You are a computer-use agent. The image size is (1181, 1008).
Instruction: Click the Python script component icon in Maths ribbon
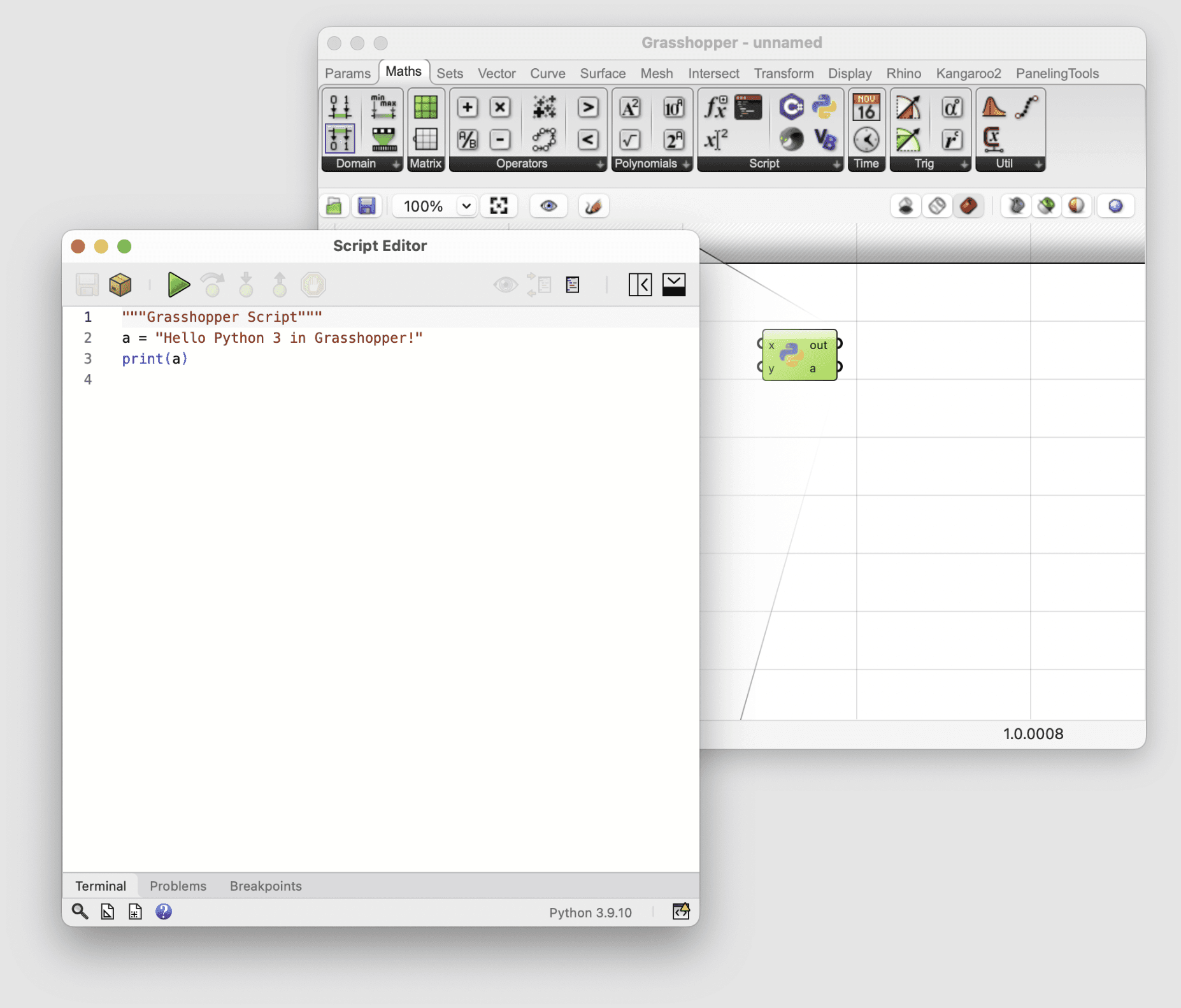click(x=824, y=107)
